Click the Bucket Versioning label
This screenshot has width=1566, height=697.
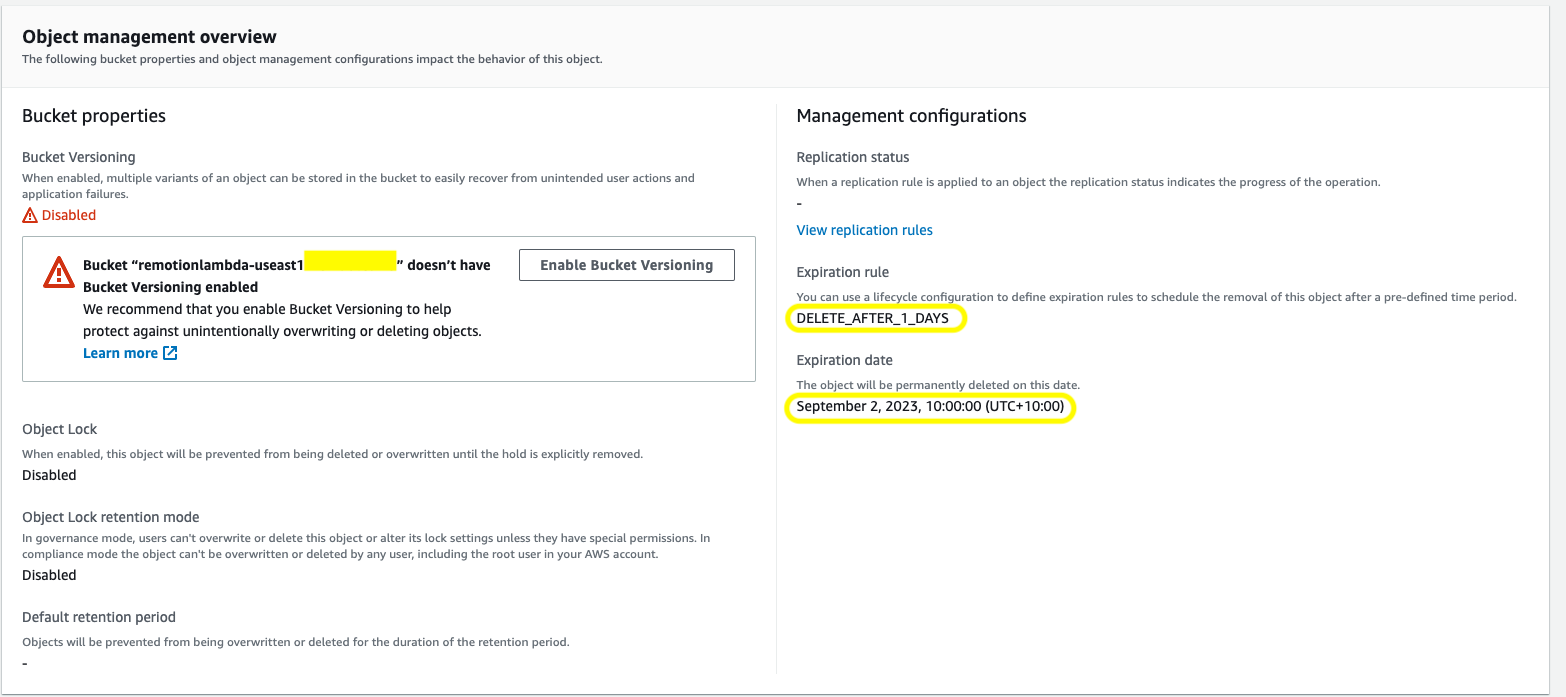(78, 157)
